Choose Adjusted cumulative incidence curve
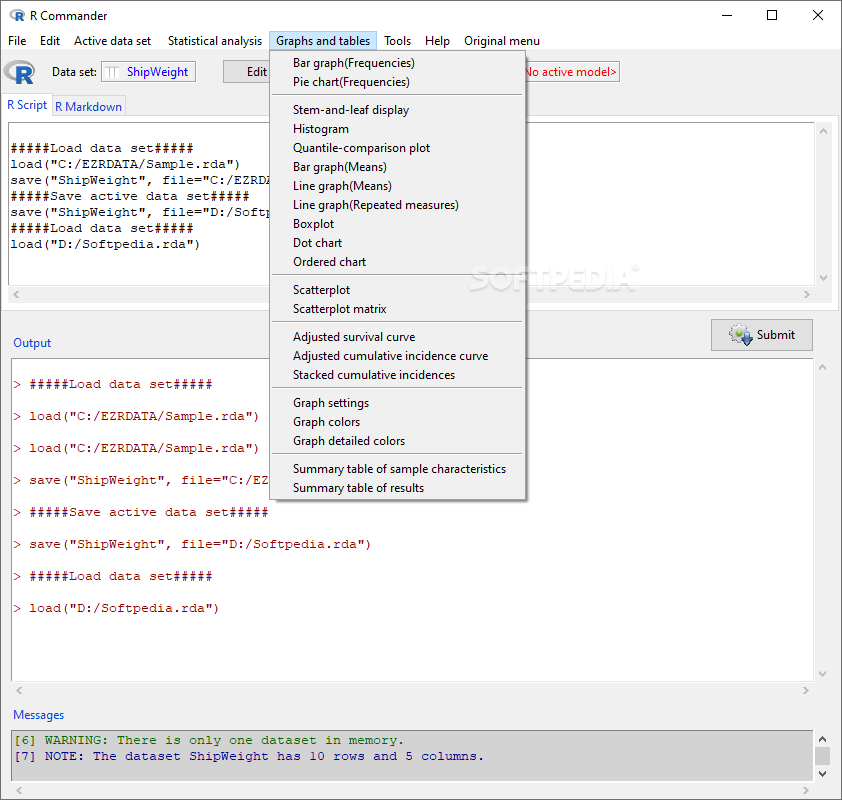This screenshot has width=842, height=800. (x=397, y=355)
